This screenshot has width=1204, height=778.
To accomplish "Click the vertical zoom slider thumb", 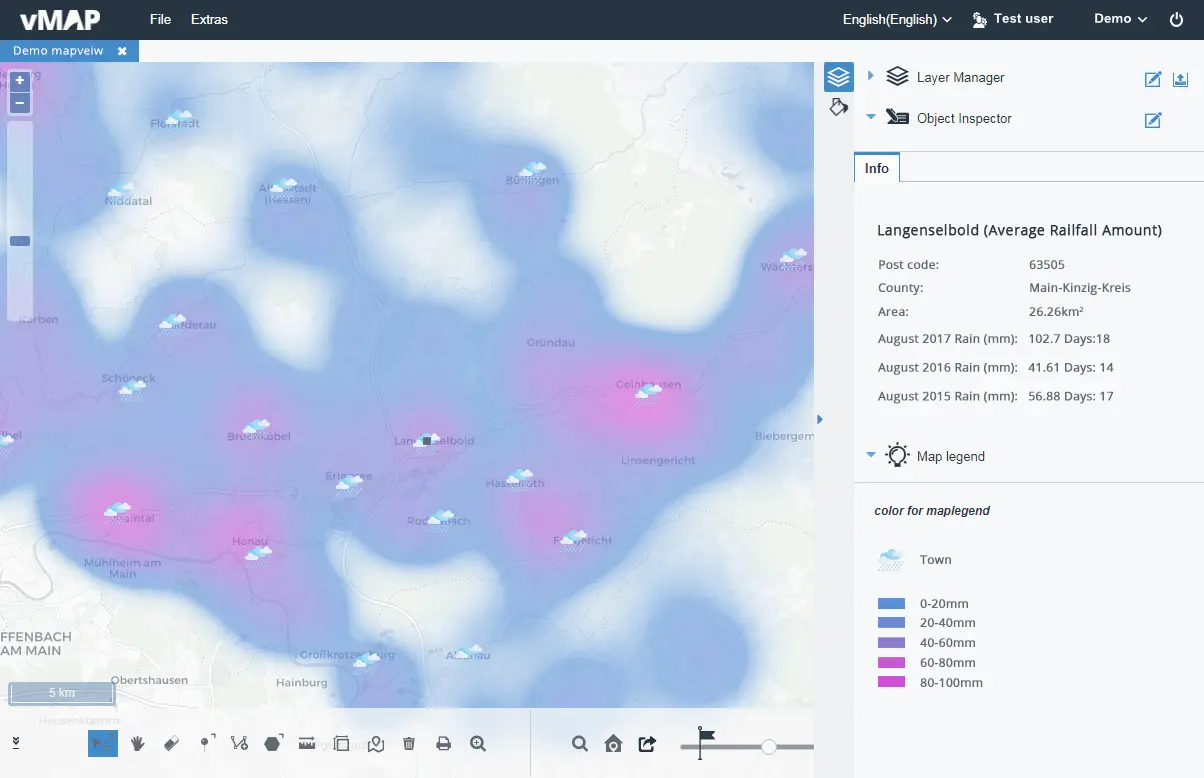I will click(x=19, y=241).
